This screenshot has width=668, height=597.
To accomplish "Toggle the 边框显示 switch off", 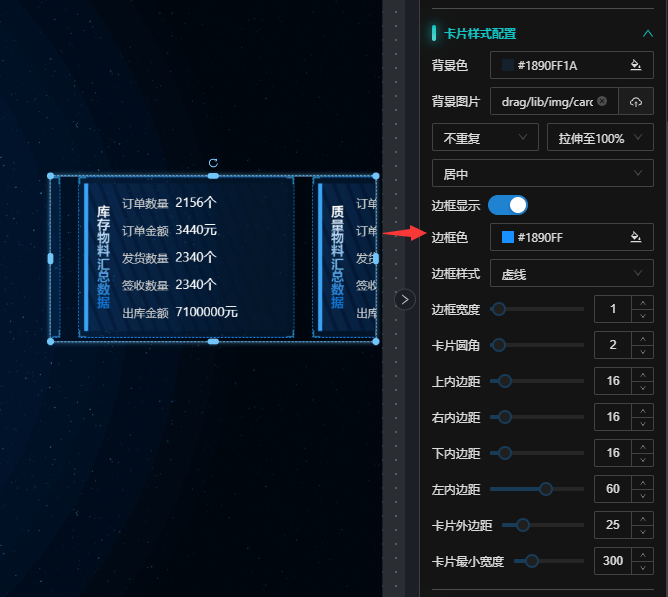I will pyautogui.click(x=508, y=205).
